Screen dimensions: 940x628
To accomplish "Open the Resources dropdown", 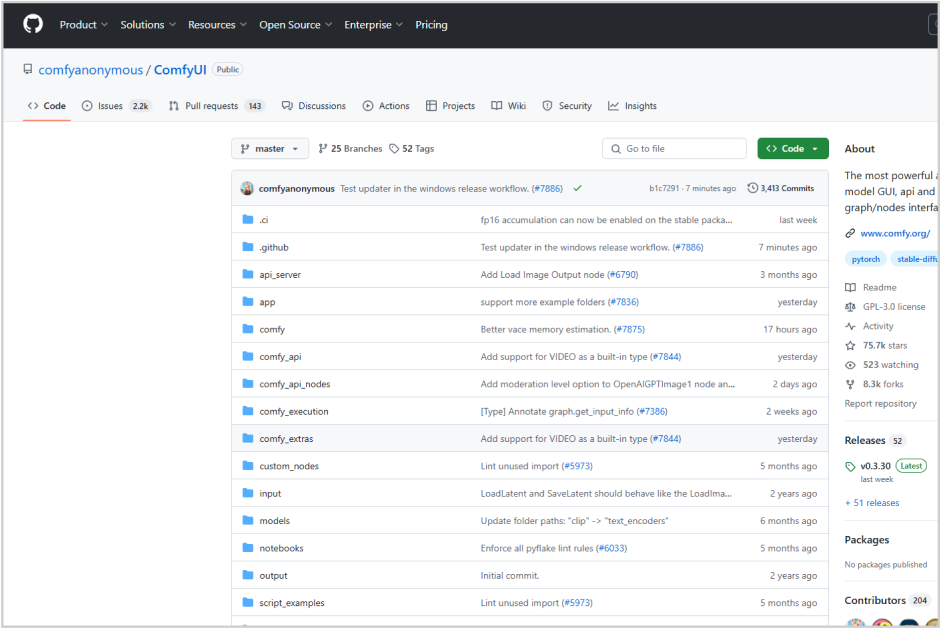I will coord(217,25).
